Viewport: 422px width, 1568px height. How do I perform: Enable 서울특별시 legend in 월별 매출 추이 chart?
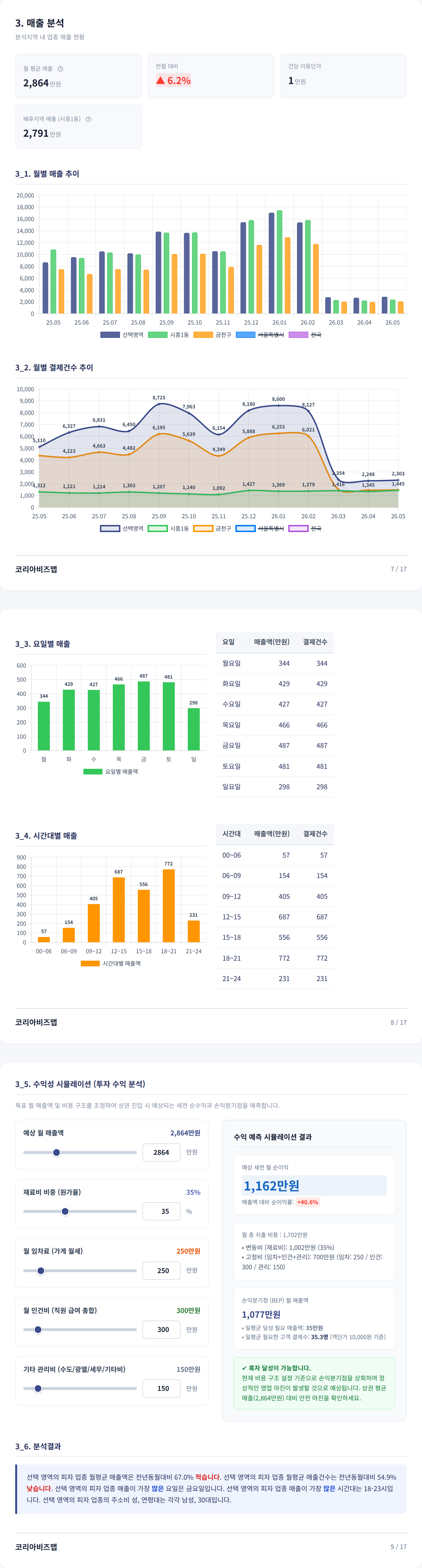pos(260,335)
